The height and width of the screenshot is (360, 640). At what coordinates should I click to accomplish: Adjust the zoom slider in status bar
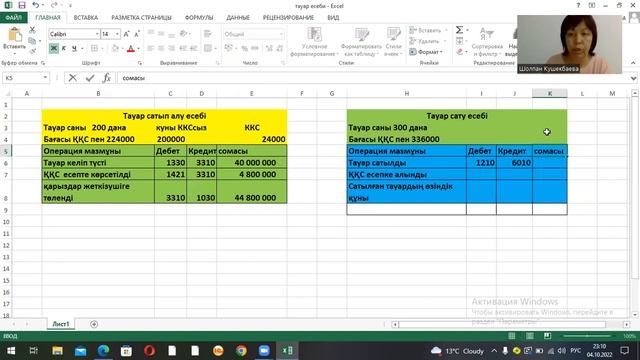tap(587, 336)
